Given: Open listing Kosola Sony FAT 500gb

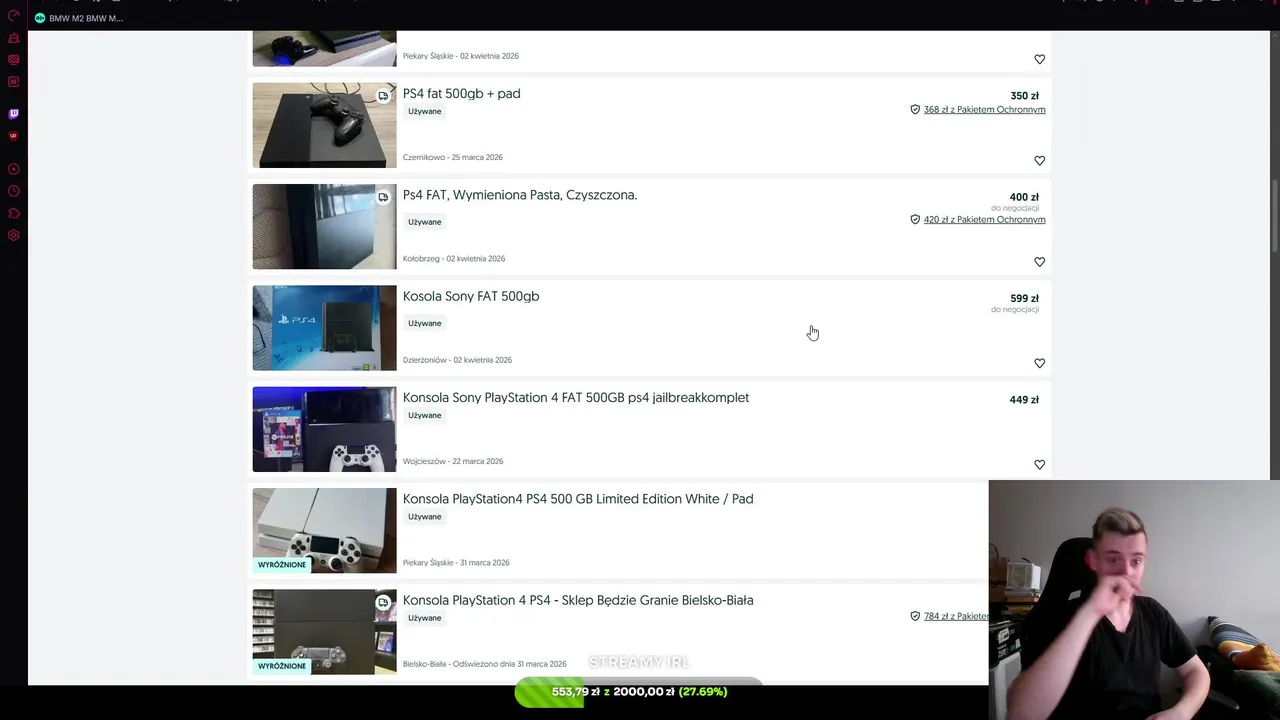Looking at the screenshot, I should click(x=471, y=296).
